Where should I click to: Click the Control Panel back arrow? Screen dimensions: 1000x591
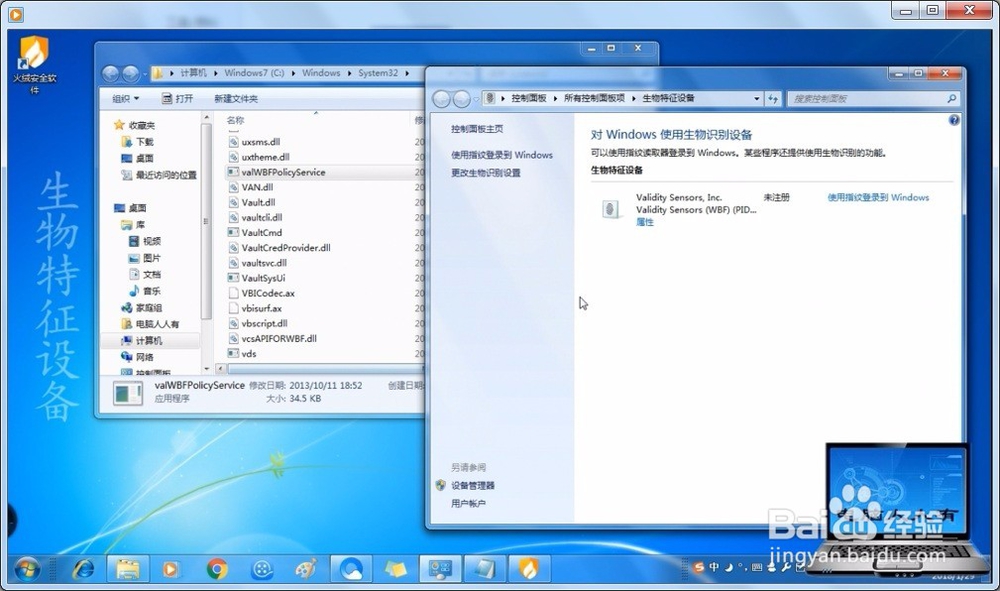click(441, 99)
